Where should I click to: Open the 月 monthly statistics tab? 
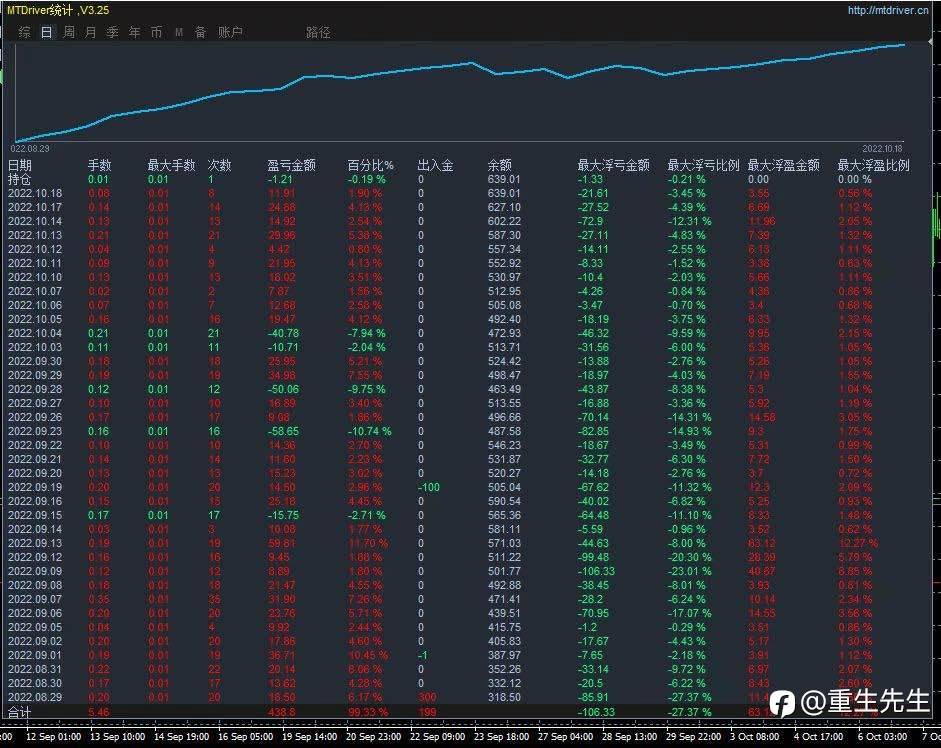[91, 32]
